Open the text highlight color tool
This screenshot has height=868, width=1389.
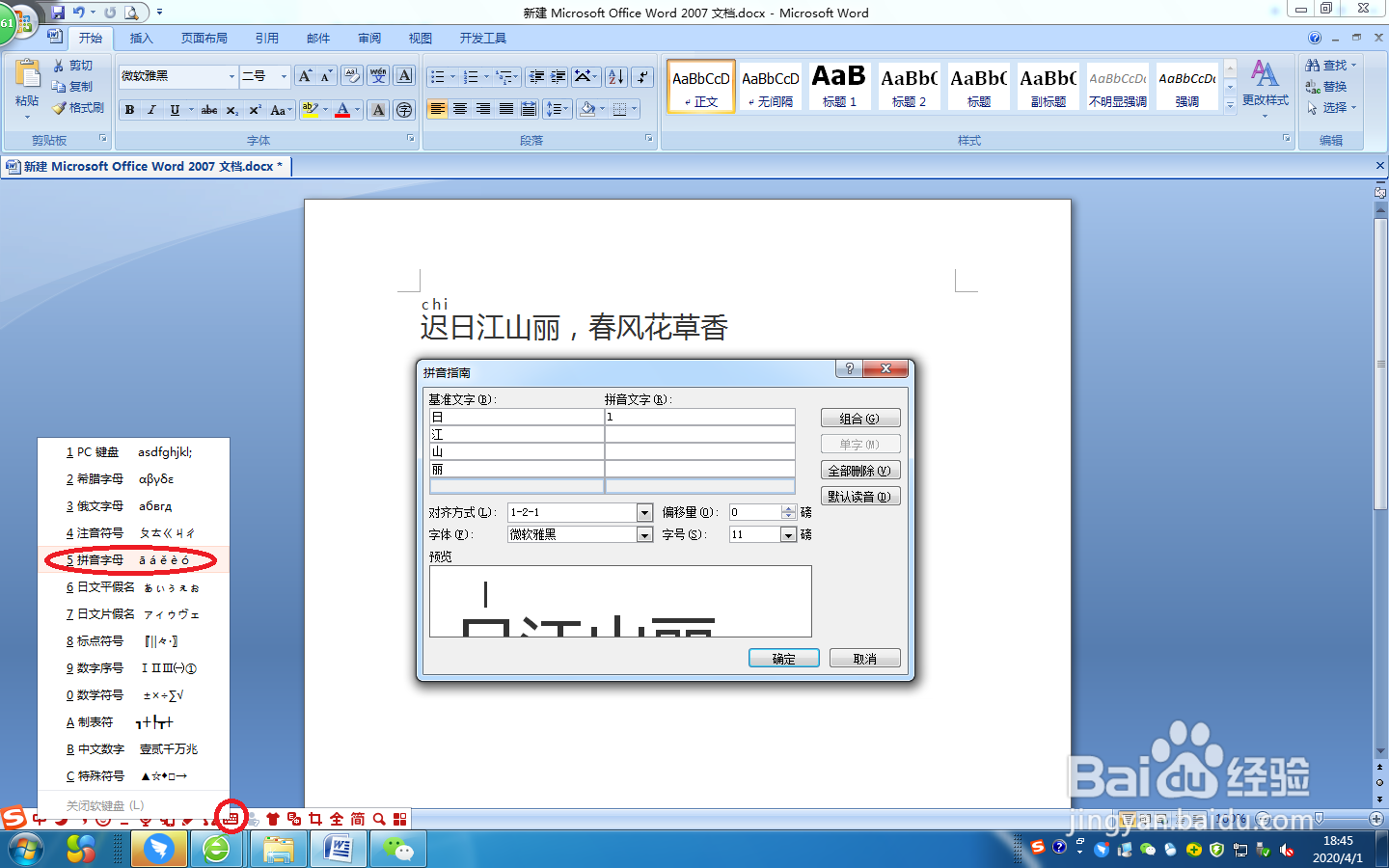click(308, 109)
